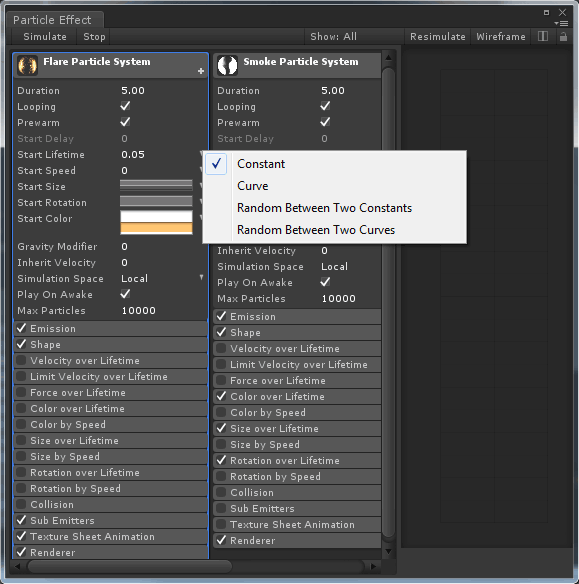The height and width of the screenshot is (584, 579).
Task: Toggle the curve editor layout icon
Action: [543, 36]
